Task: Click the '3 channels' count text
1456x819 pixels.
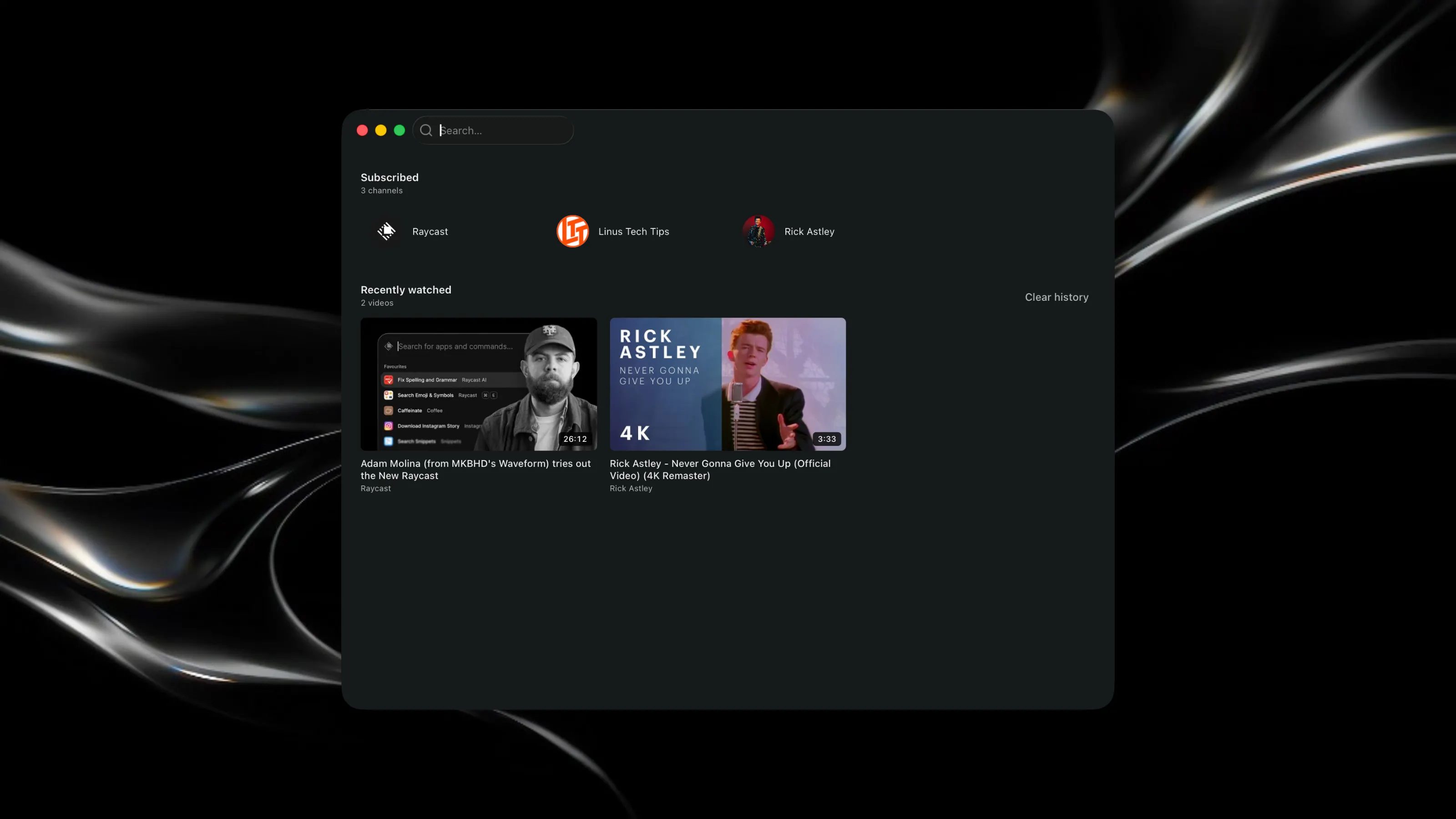Action: (382, 191)
